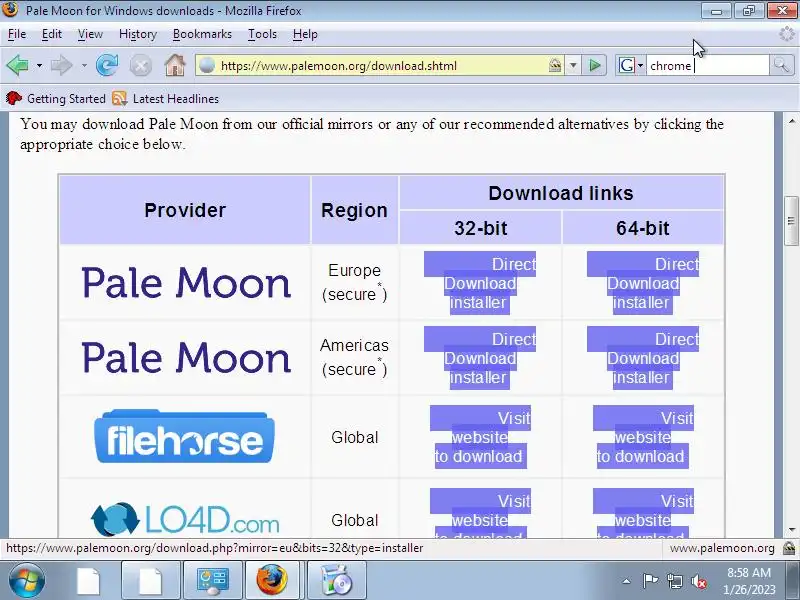Click the Americas (secure) region cell
The width and height of the screenshot is (800, 600).
click(x=355, y=357)
